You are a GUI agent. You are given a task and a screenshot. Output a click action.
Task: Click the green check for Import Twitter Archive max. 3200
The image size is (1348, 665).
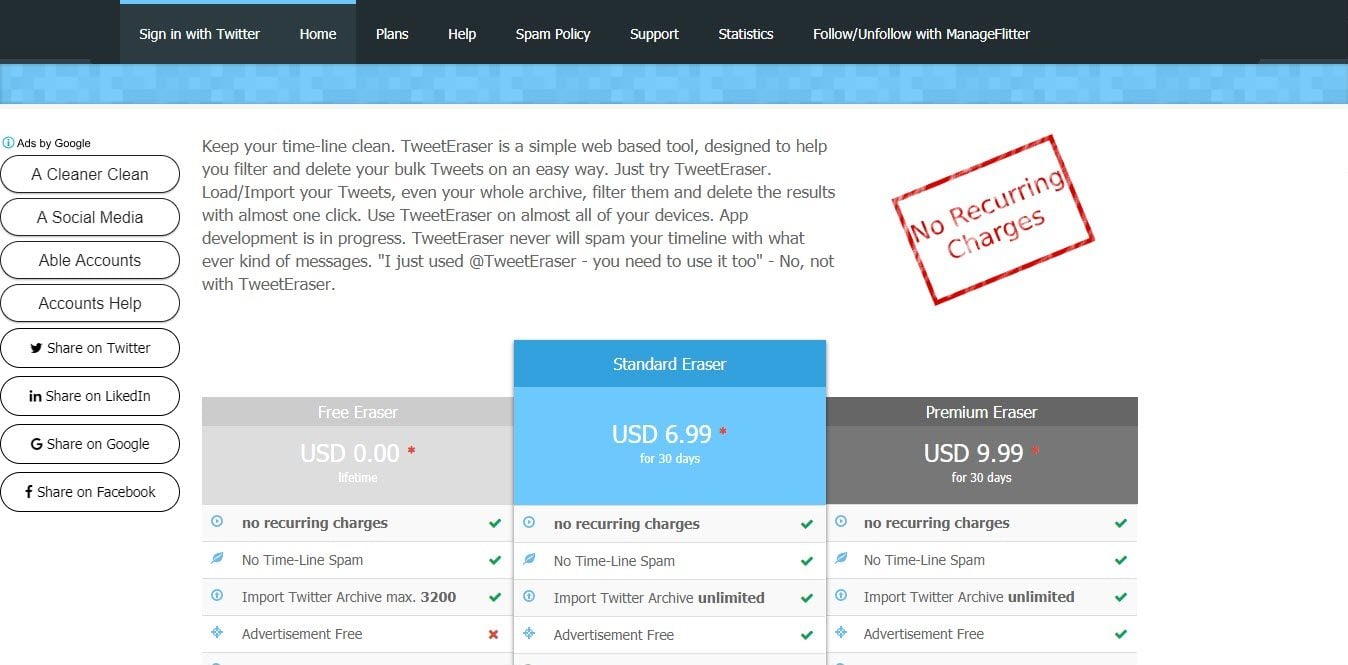[495, 597]
